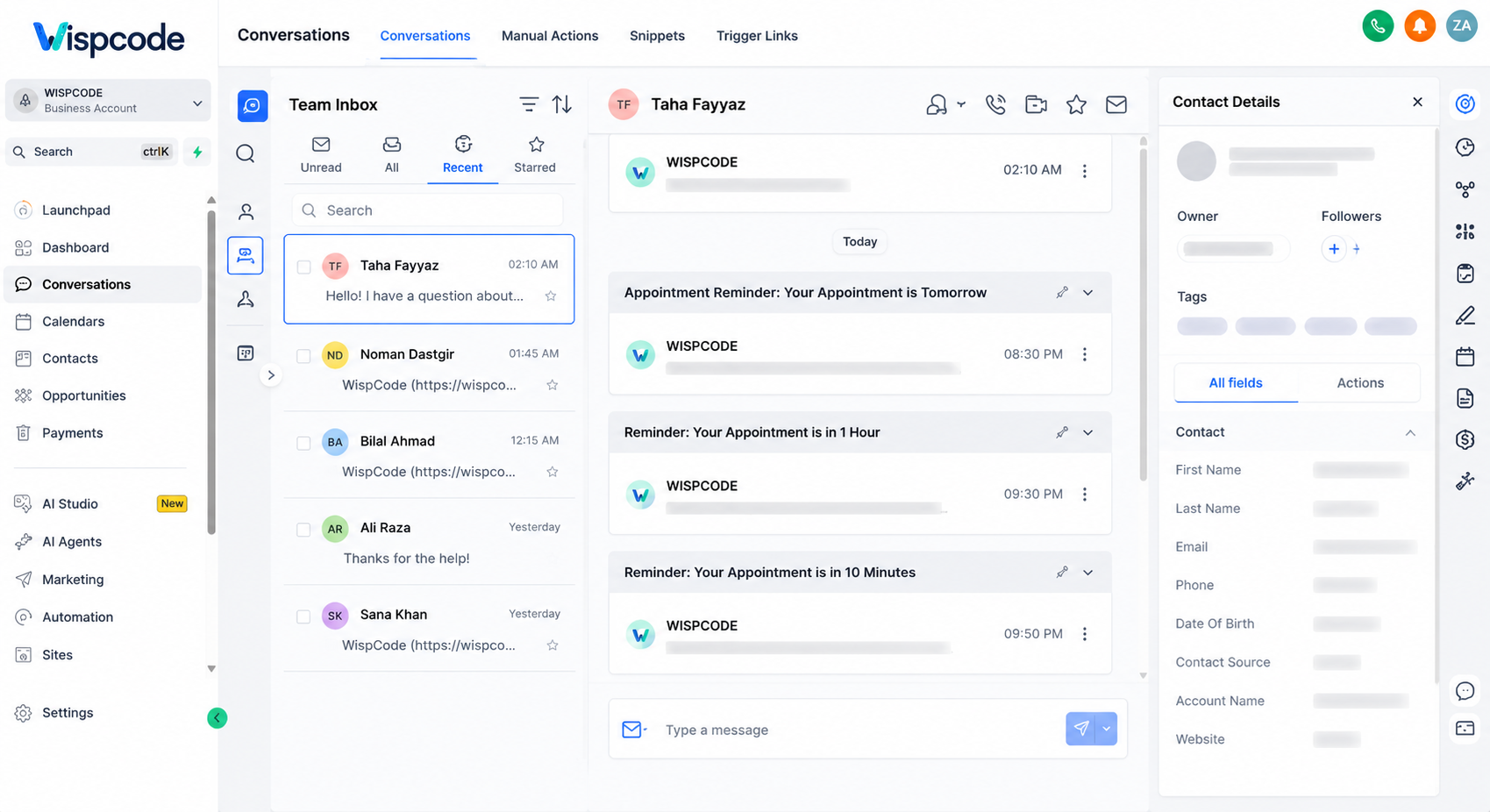Click the dollar payments icon in right rail
The width and height of the screenshot is (1490, 812).
point(1465,438)
